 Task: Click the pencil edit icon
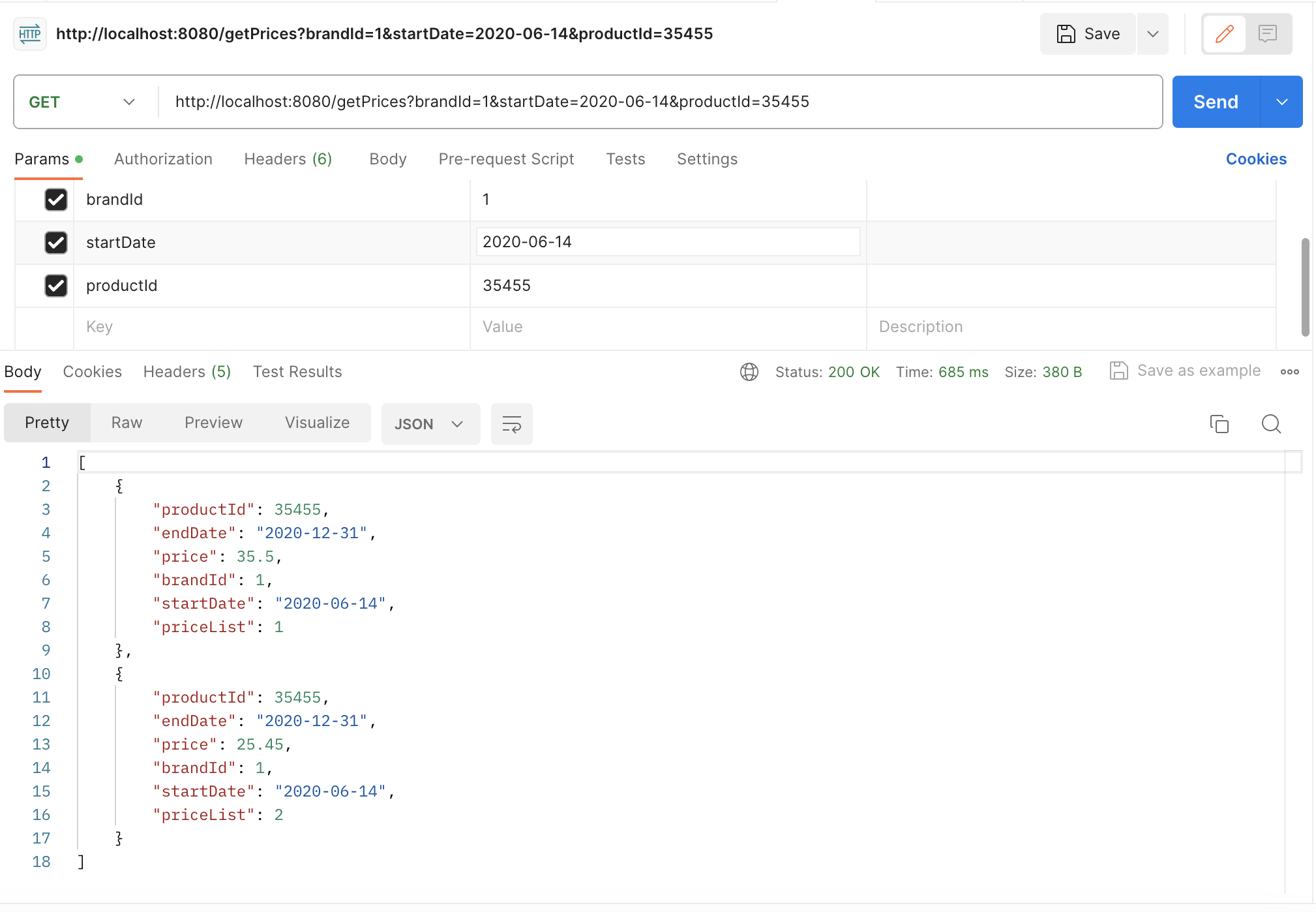point(1224,34)
